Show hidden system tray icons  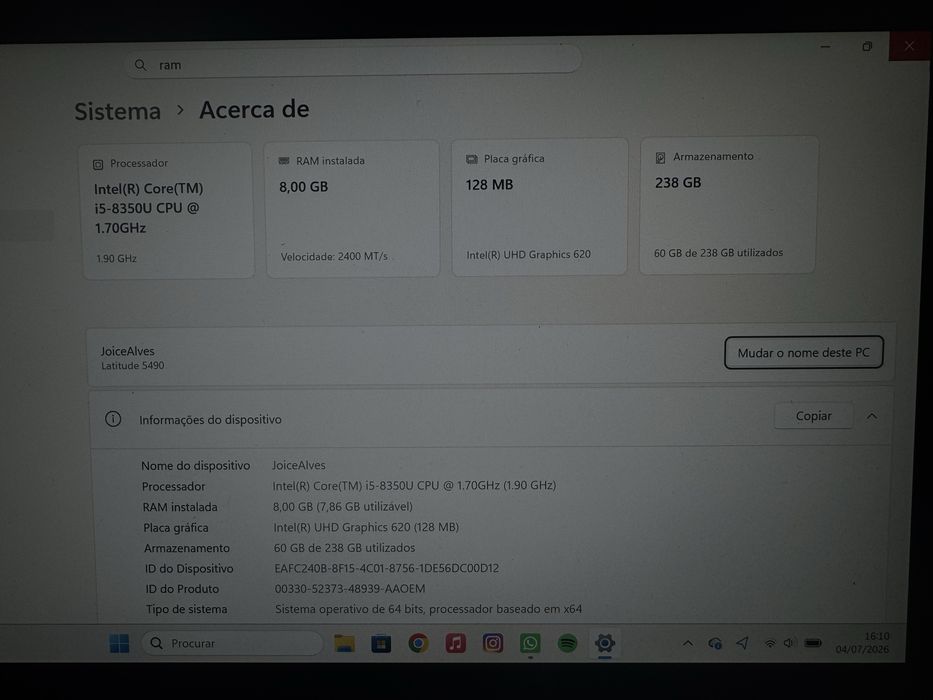[688, 643]
